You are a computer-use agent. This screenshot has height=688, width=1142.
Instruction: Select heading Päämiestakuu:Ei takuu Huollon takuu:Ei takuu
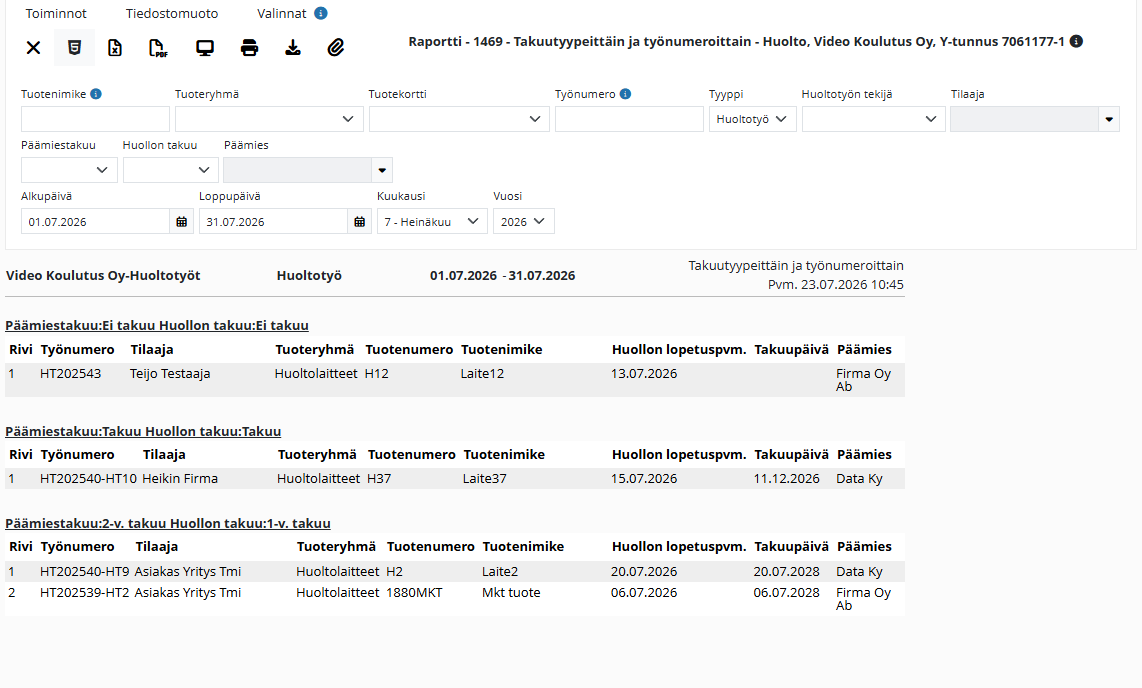pos(157,325)
